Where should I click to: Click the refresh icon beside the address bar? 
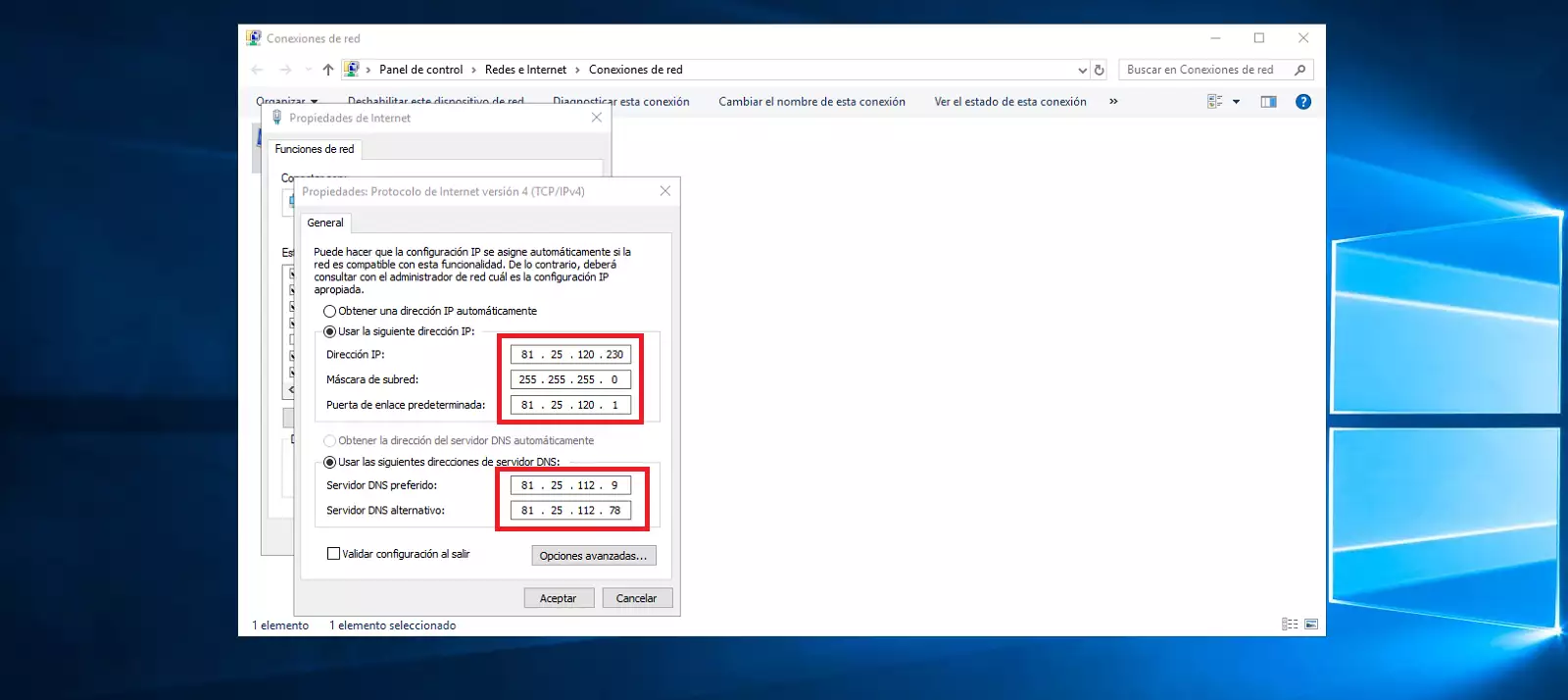(1099, 70)
